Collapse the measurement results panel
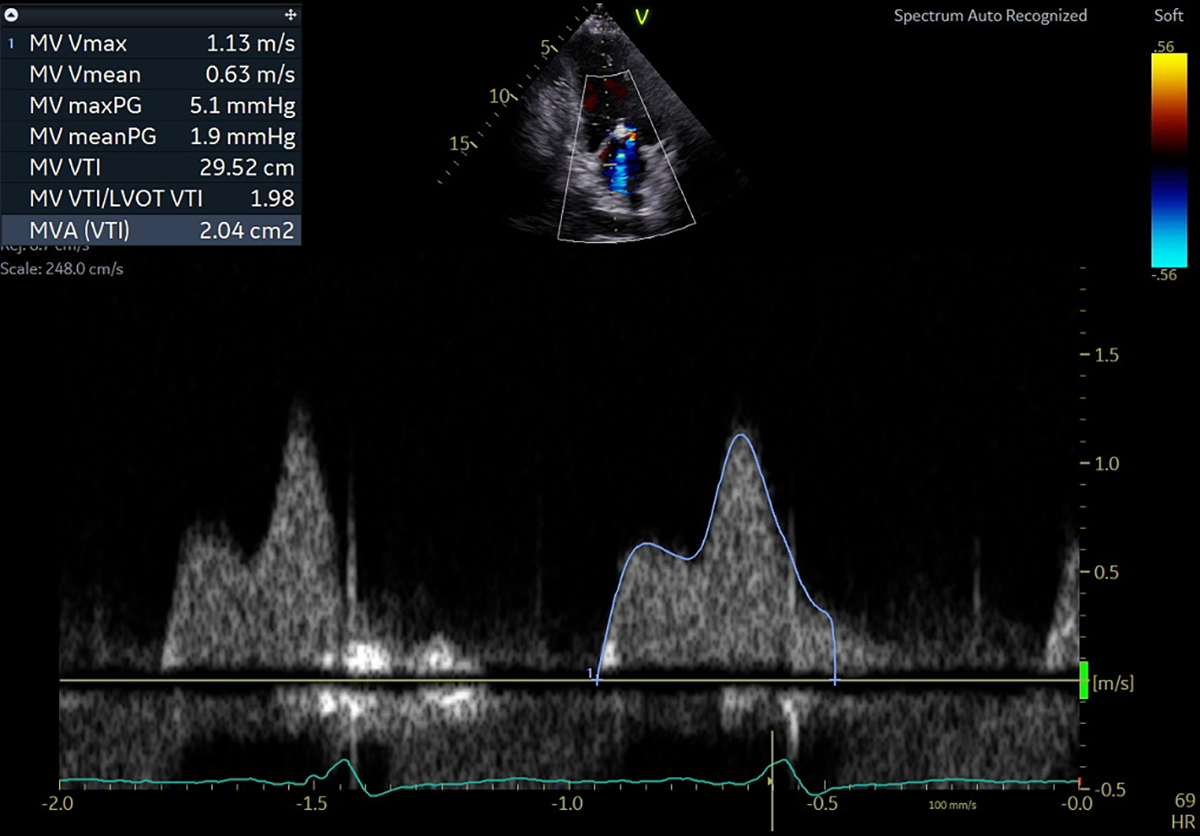This screenshot has width=1200, height=836. click(x=11, y=15)
